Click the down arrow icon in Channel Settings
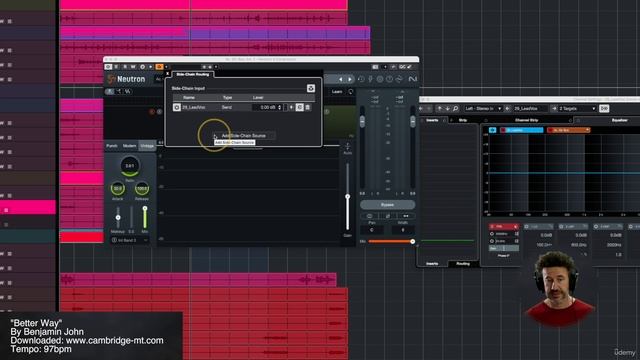Viewport: 640px width, 360px height. [x=447, y=109]
